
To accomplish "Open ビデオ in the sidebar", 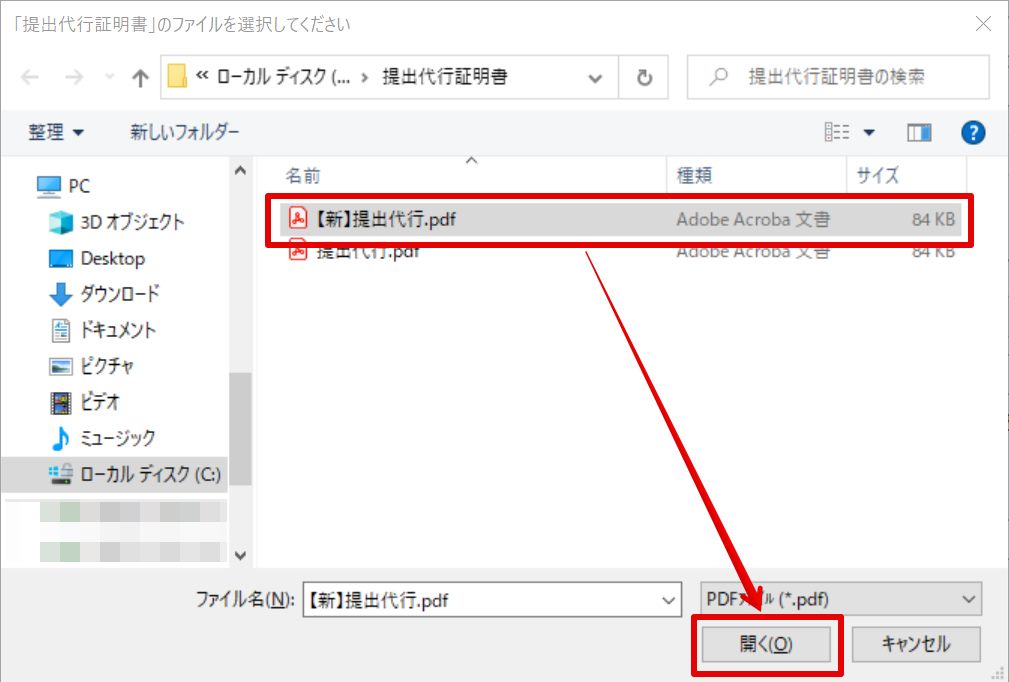I will pyautogui.click(x=85, y=402).
